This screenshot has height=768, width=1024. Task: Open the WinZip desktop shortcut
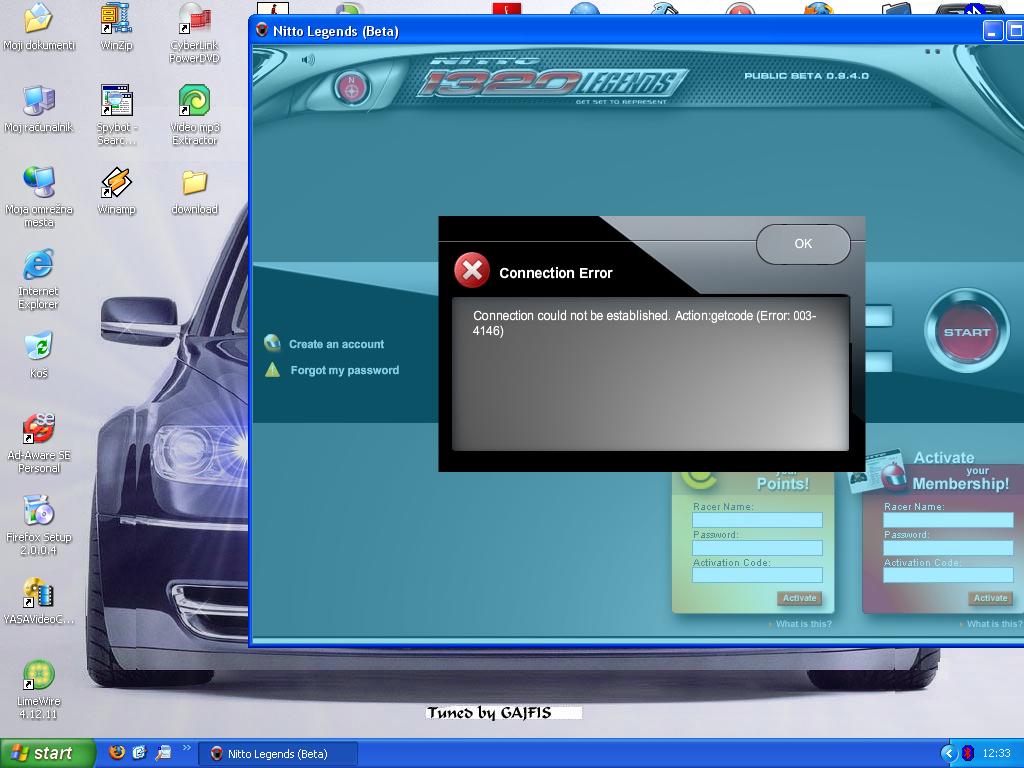click(116, 26)
